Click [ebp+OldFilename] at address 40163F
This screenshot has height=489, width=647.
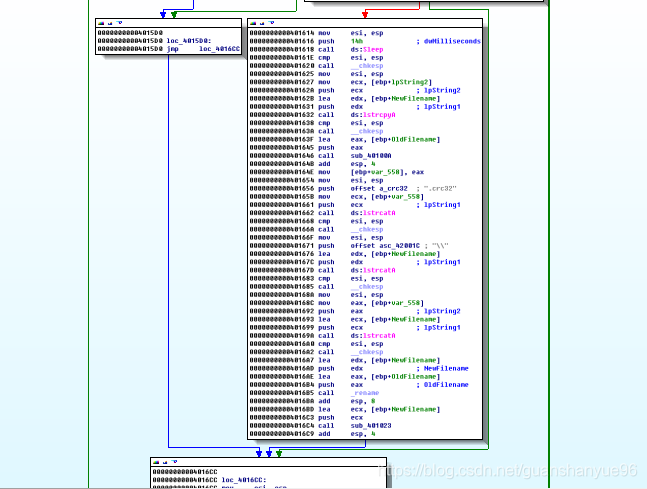(406, 139)
